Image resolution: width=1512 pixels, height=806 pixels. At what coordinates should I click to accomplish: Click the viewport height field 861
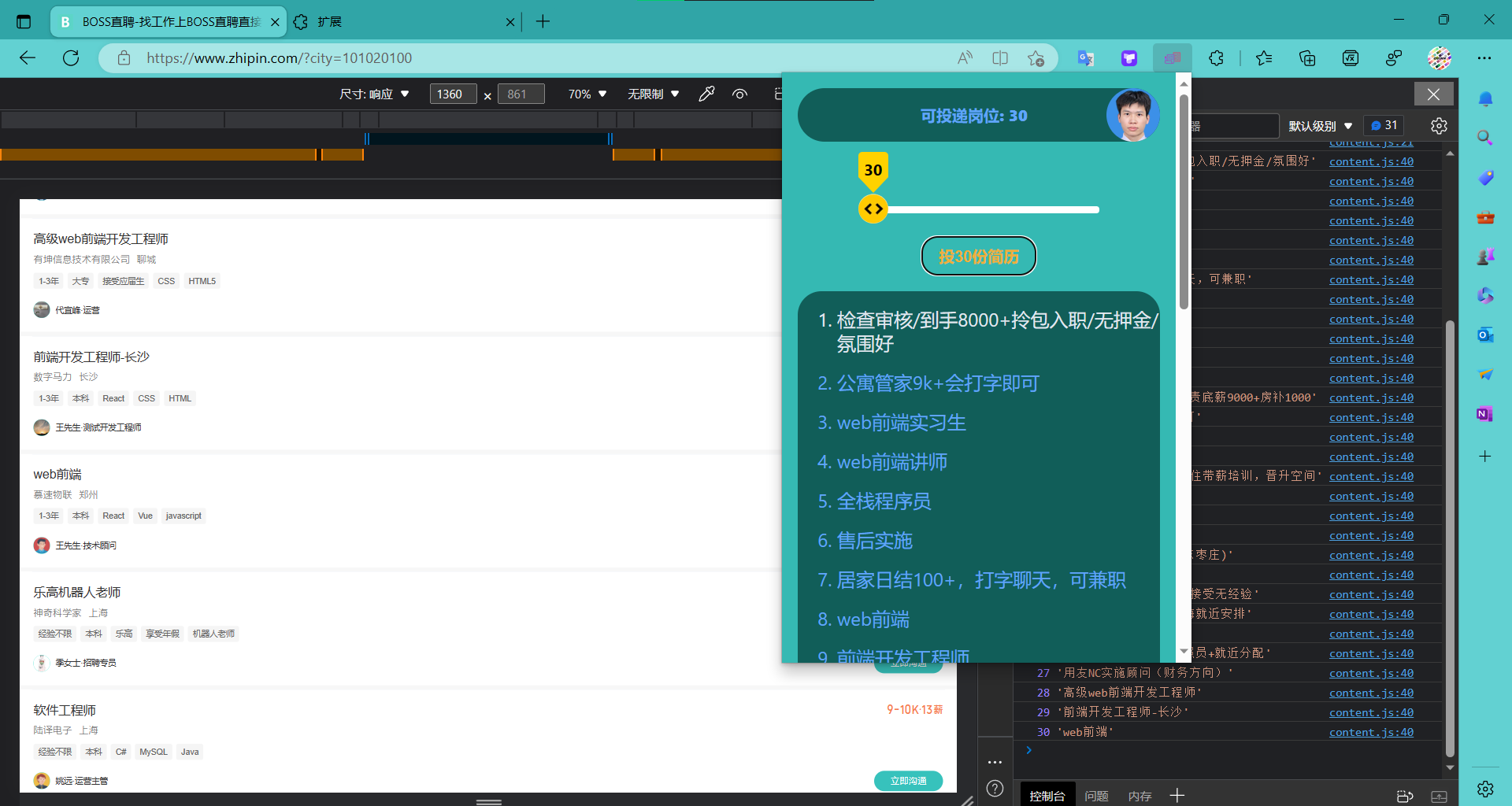(x=521, y=94)
